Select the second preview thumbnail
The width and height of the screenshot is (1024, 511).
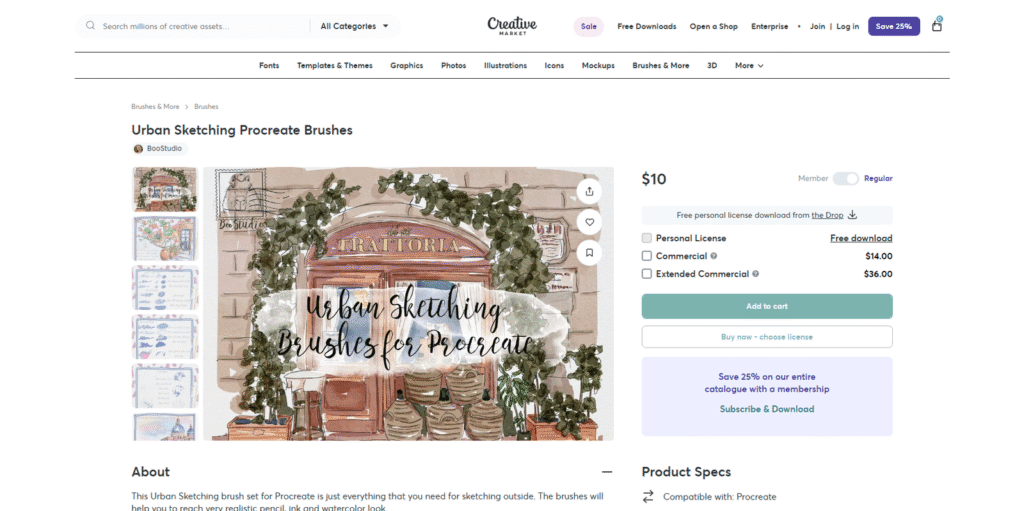click(165, 239)
